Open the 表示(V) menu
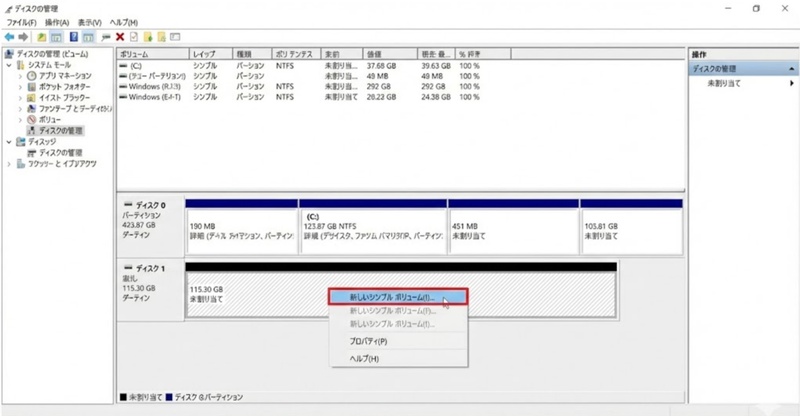The width and height of the screenshot is (800, 416). 91,22
